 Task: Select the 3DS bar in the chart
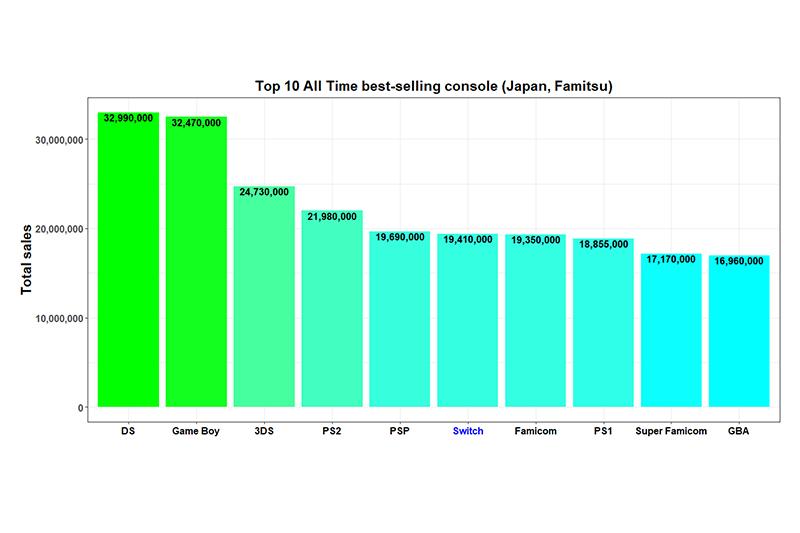(264, 300)
